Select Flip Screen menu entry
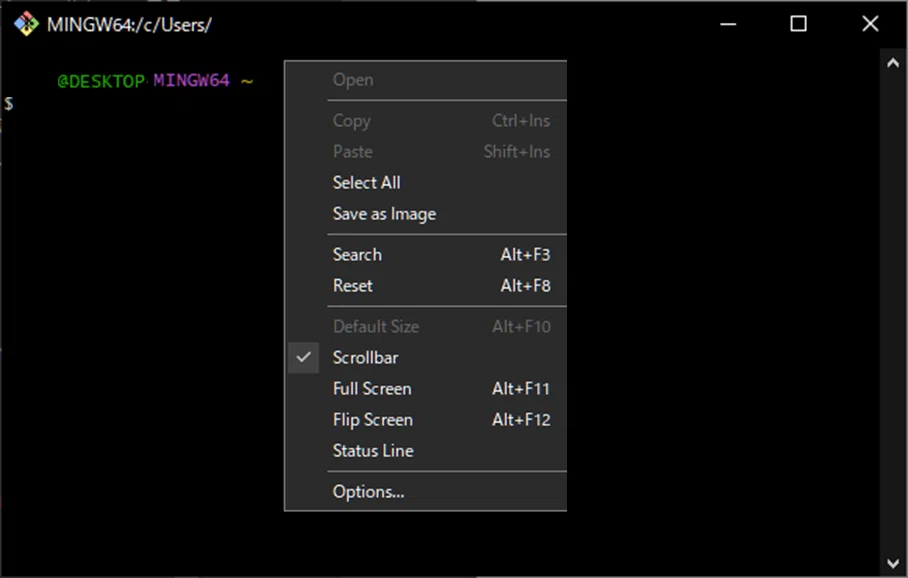Viewport: 908px width, 578px height. coord(426,420)
